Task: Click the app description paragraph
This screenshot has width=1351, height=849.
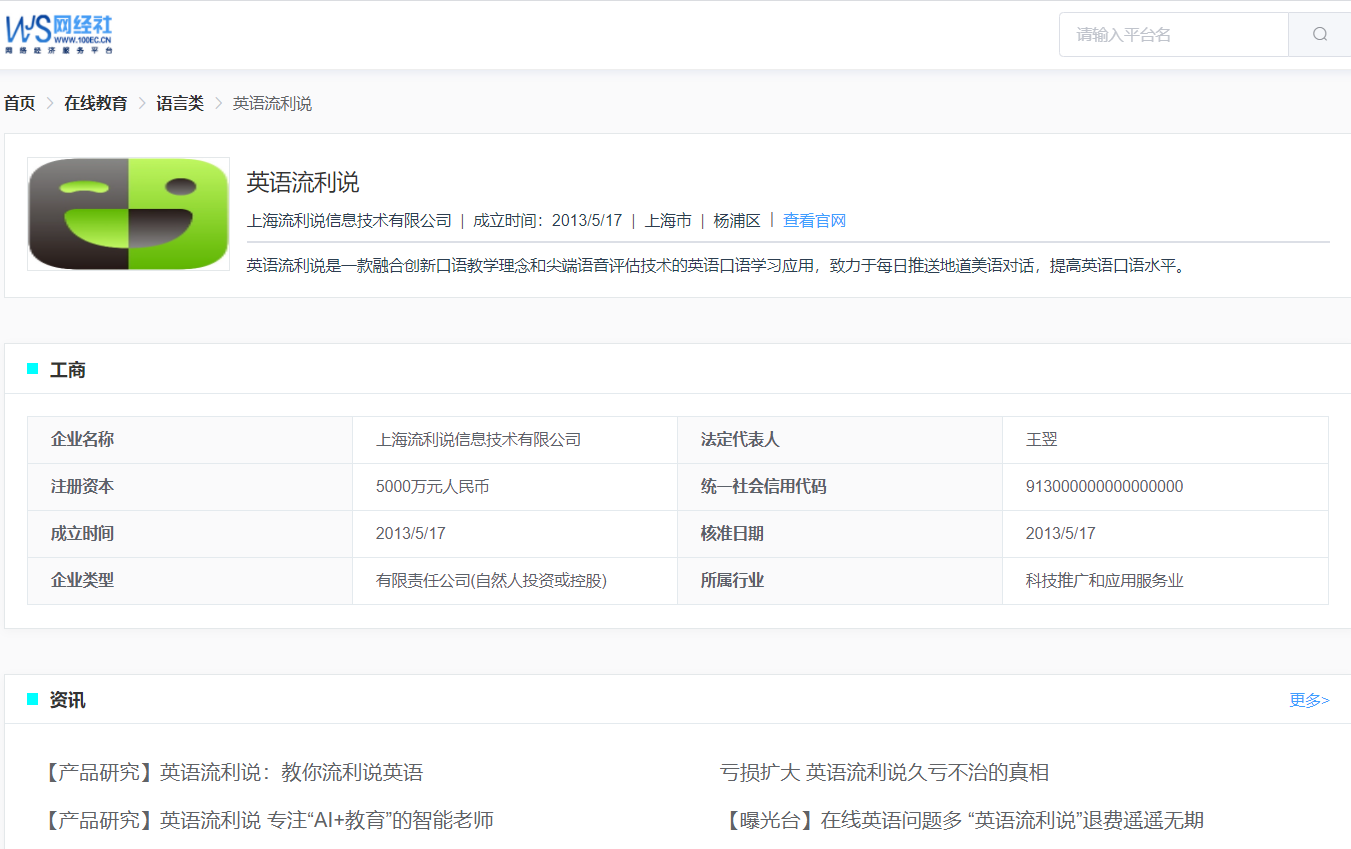Action: point(716,266)
